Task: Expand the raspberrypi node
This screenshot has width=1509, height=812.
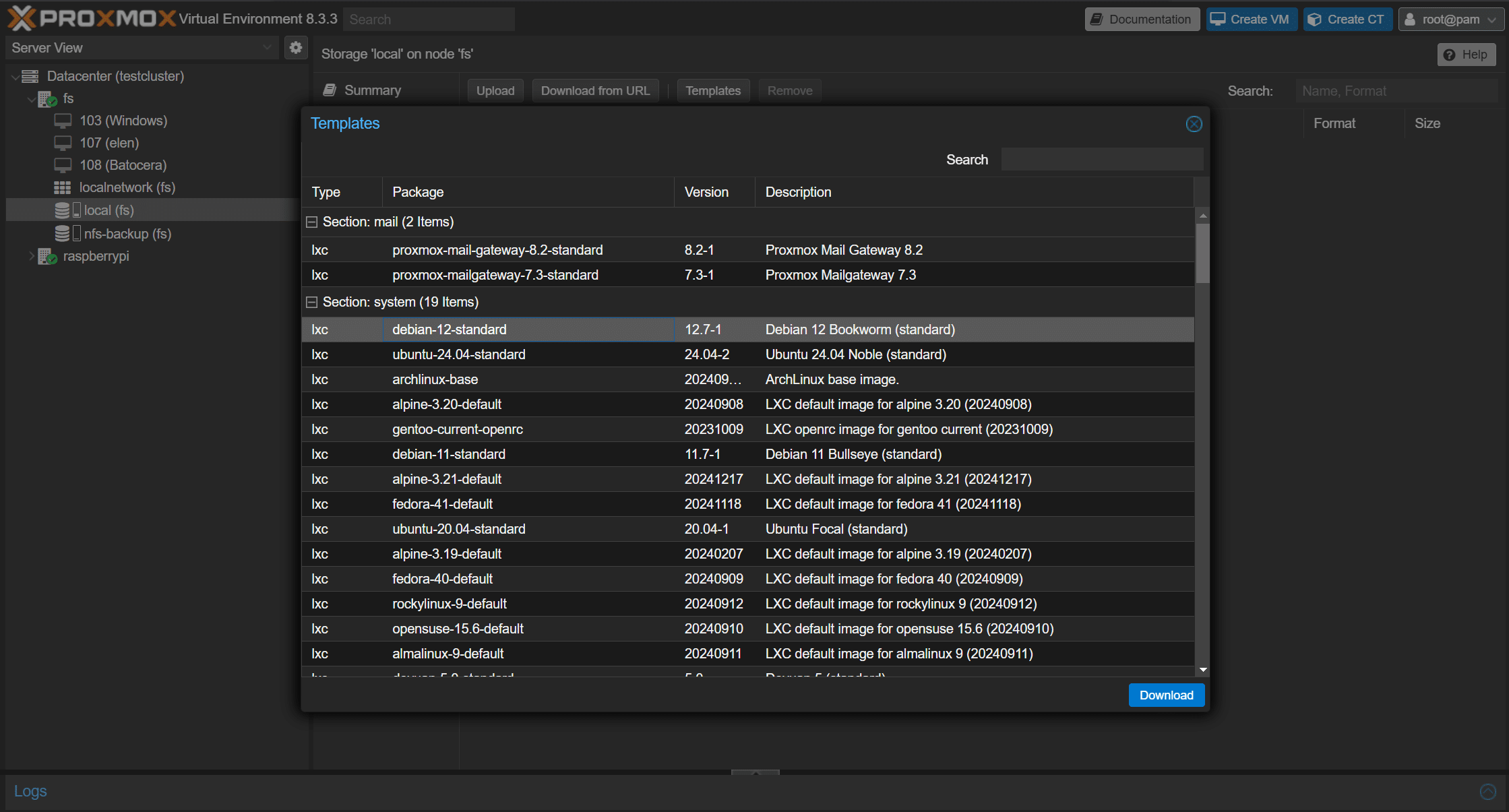Action: [x=31, y=256]
